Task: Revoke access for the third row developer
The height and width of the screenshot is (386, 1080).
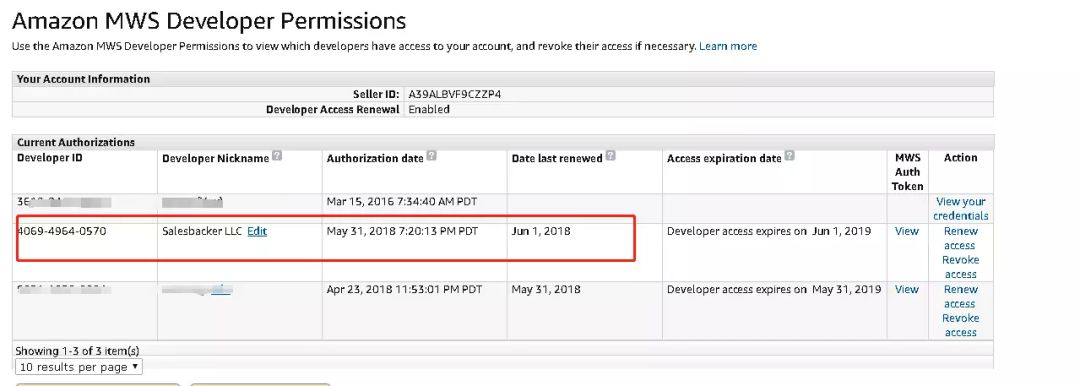Action: [961, 325]
